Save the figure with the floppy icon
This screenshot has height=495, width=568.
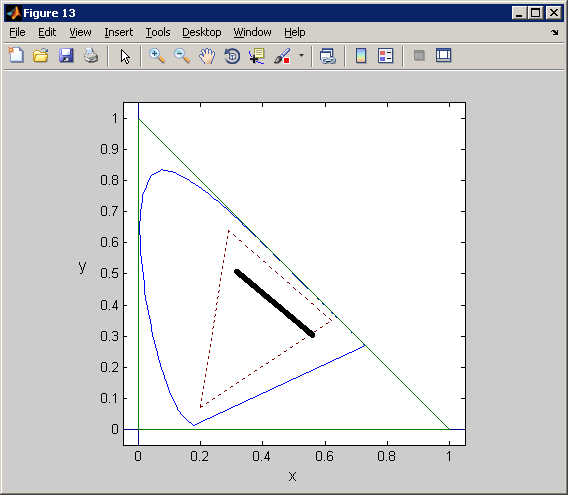(x=66, y=56)
